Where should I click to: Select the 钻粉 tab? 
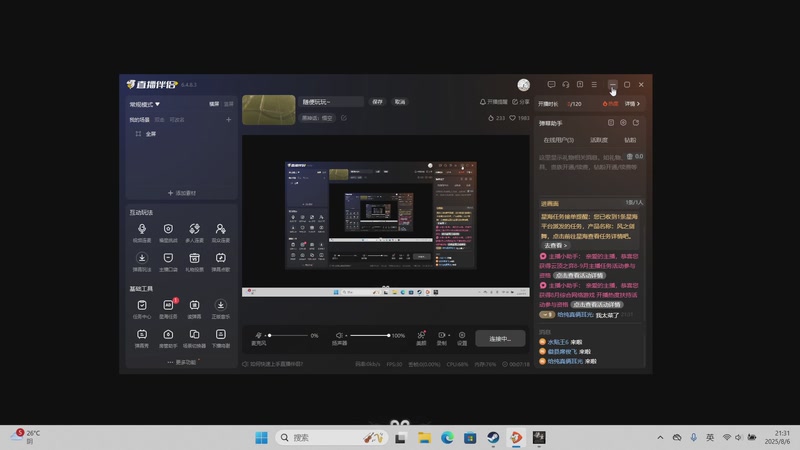tap(630, 140)
